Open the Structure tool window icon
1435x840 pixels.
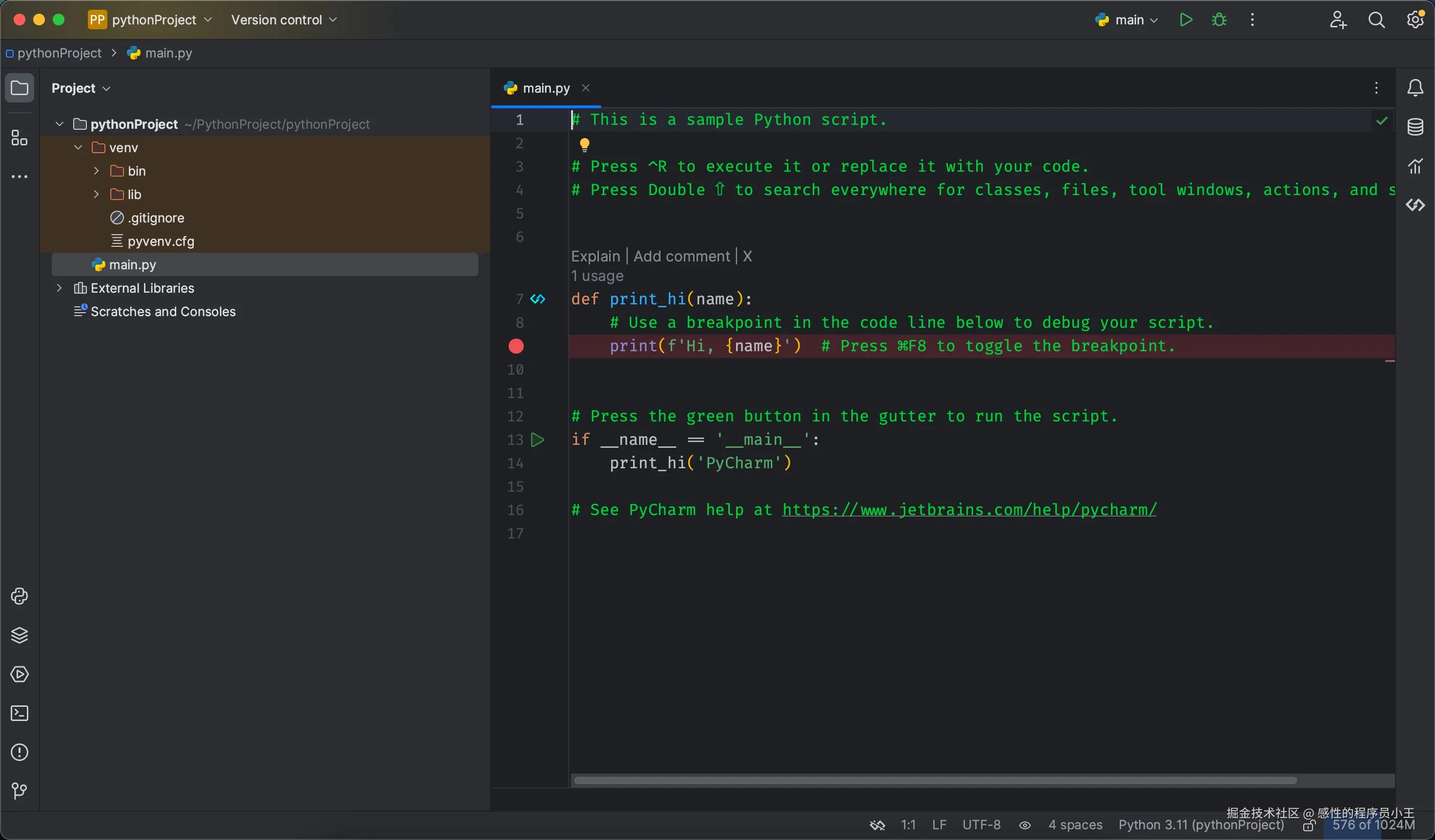20,138
